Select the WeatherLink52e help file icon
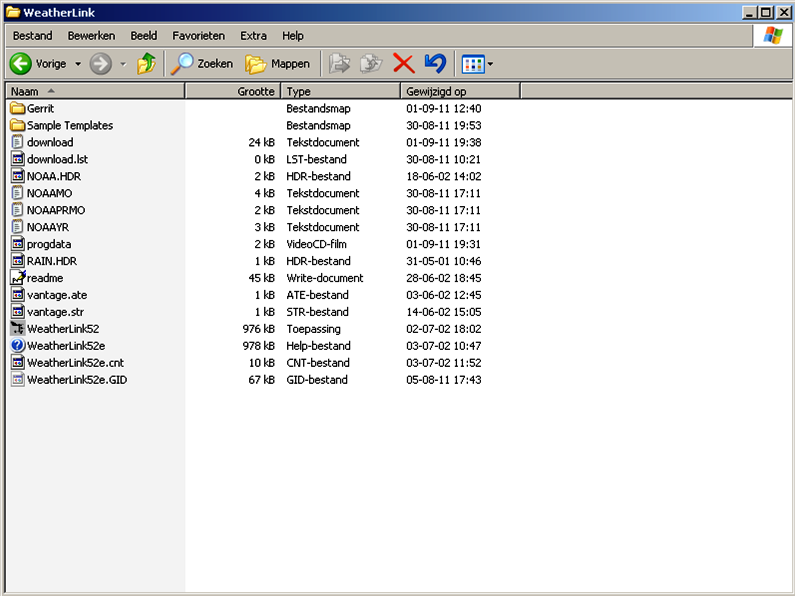Image resolution: width=795 pixels, height=596 pixels. [17, 346]
